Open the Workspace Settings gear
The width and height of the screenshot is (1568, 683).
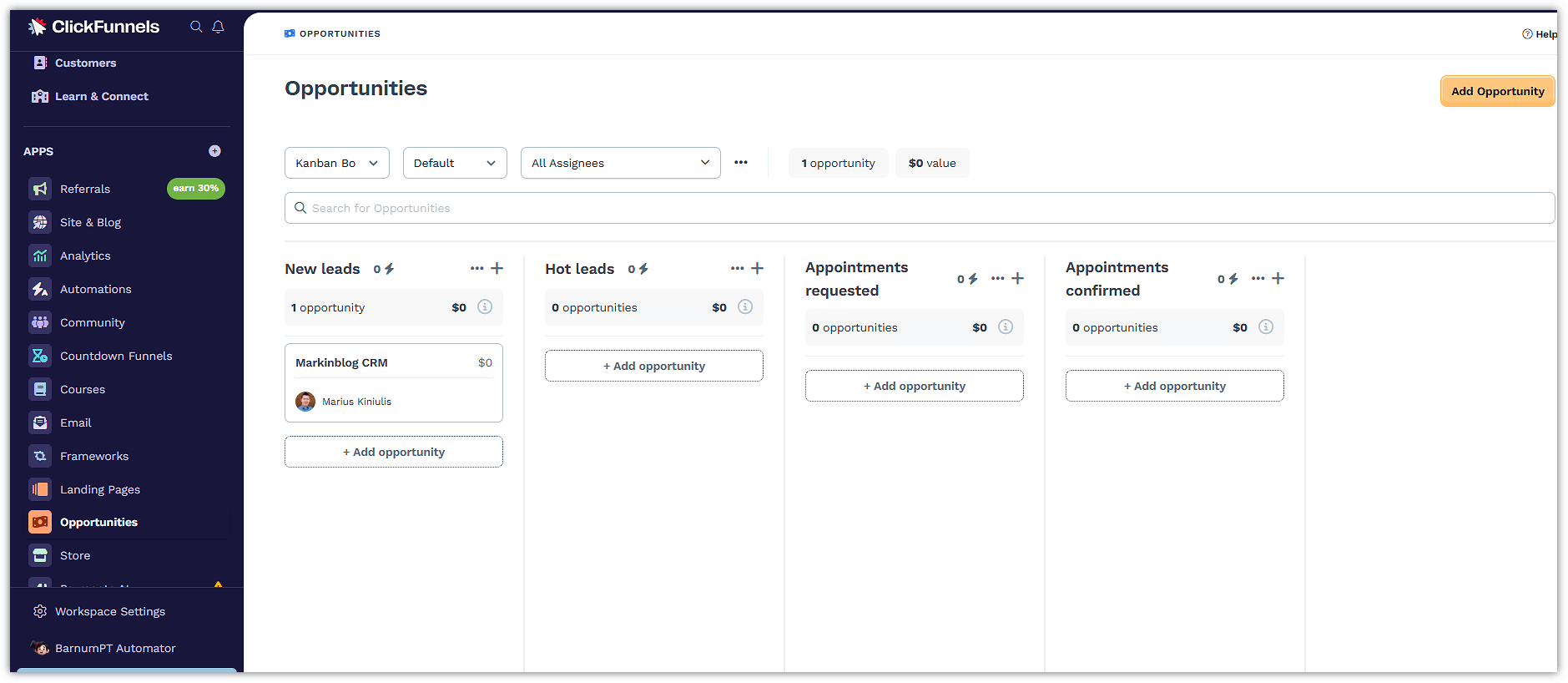[40, 611]
